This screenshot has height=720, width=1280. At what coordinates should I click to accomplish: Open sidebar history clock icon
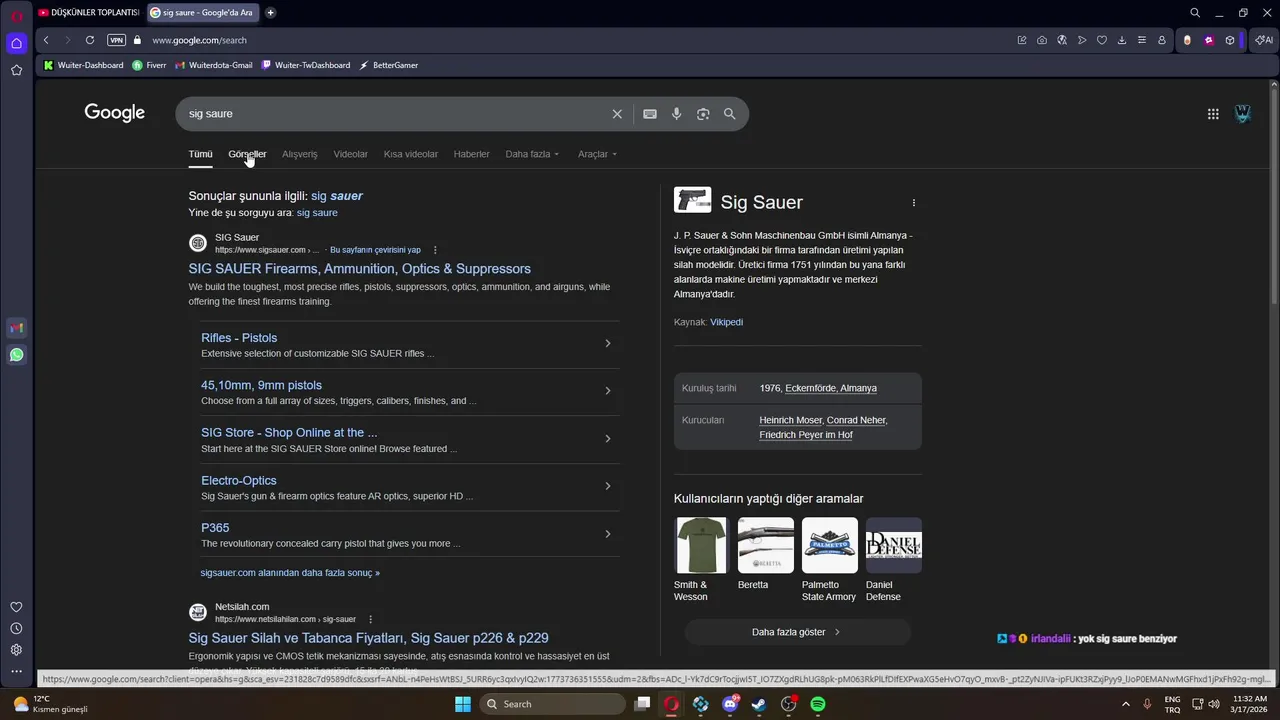tap(16, 629)
